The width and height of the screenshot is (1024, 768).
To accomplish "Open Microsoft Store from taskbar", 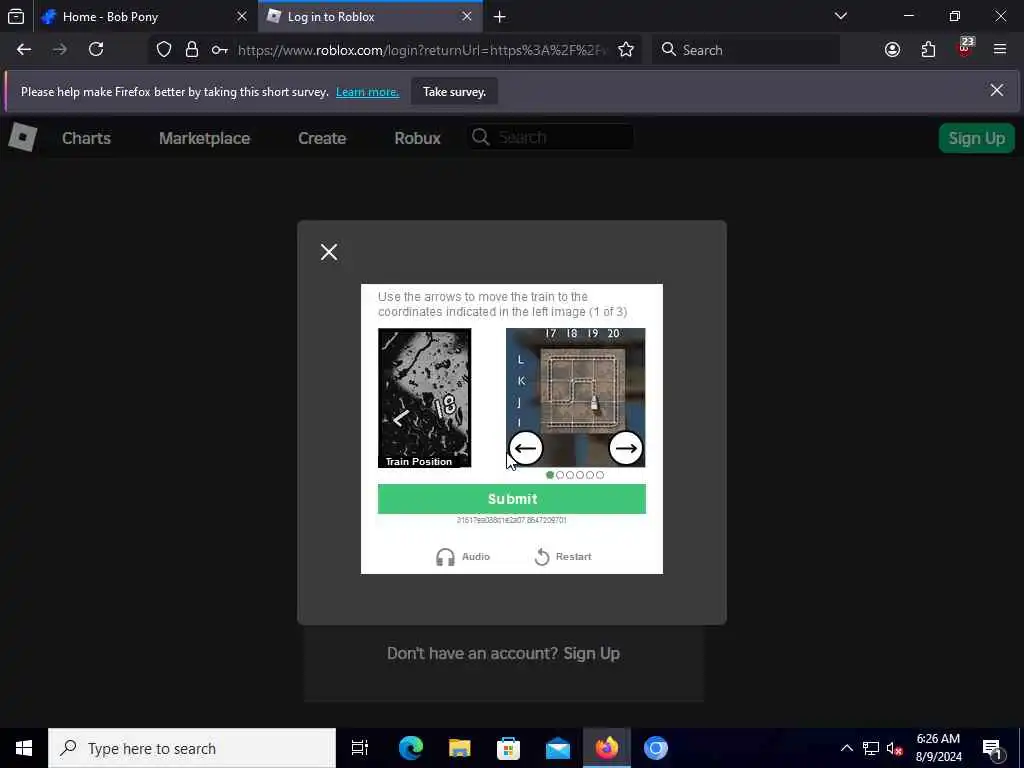I will (509, 748).
